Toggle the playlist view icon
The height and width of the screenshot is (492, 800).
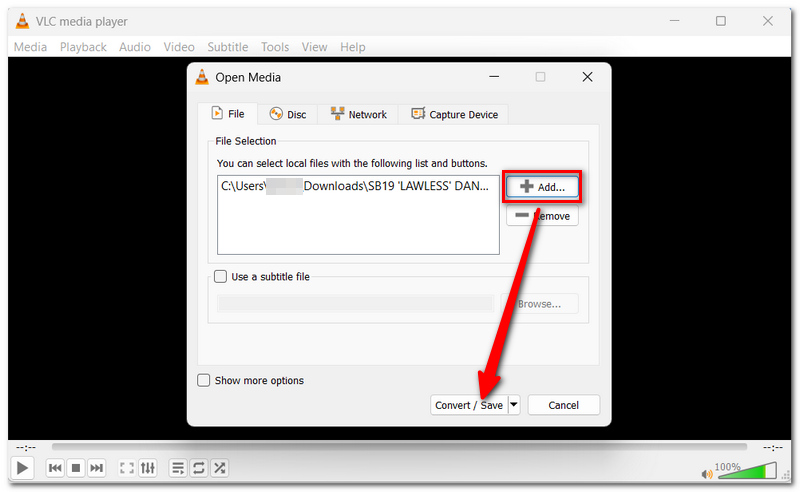click(x=178, y=468)
